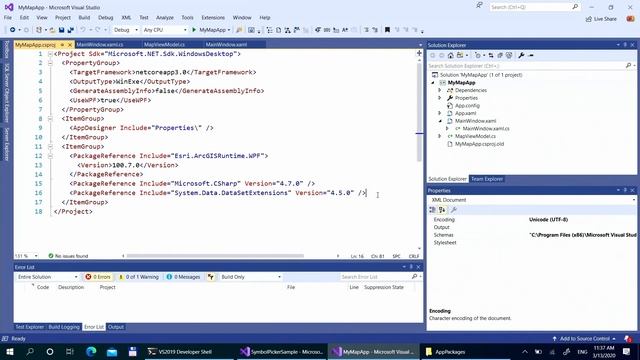Collapse the PropertyGroup element on line 2
This screenshot has height=360, width=640.
click(50, 63)
